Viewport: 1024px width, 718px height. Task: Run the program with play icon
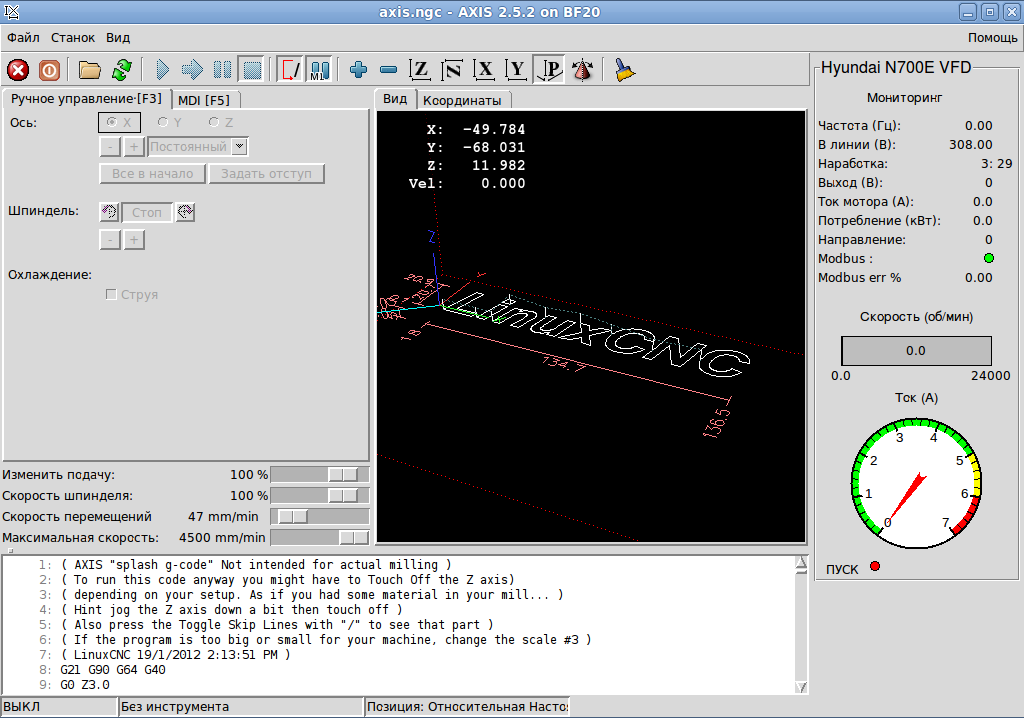point(163,70)
